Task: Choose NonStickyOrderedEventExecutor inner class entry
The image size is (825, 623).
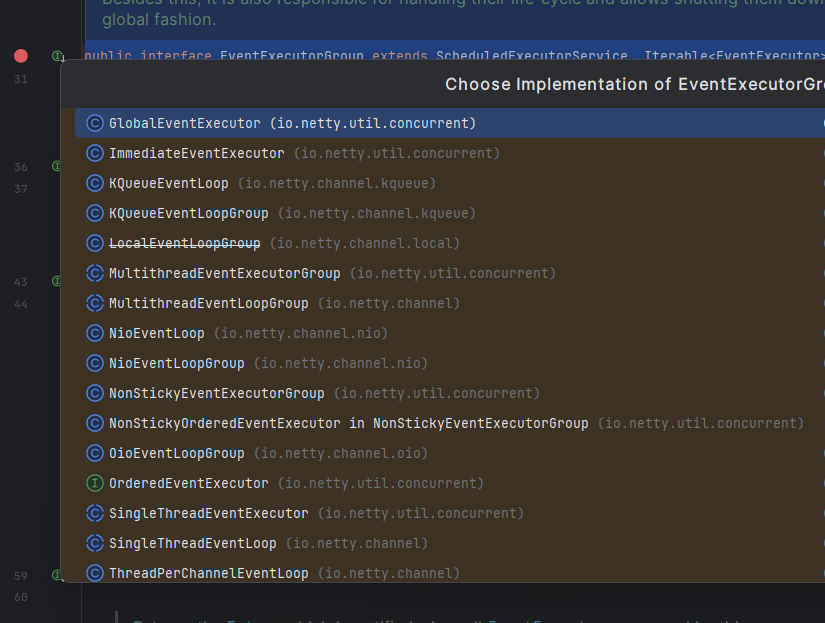Action: pos(450,423)
